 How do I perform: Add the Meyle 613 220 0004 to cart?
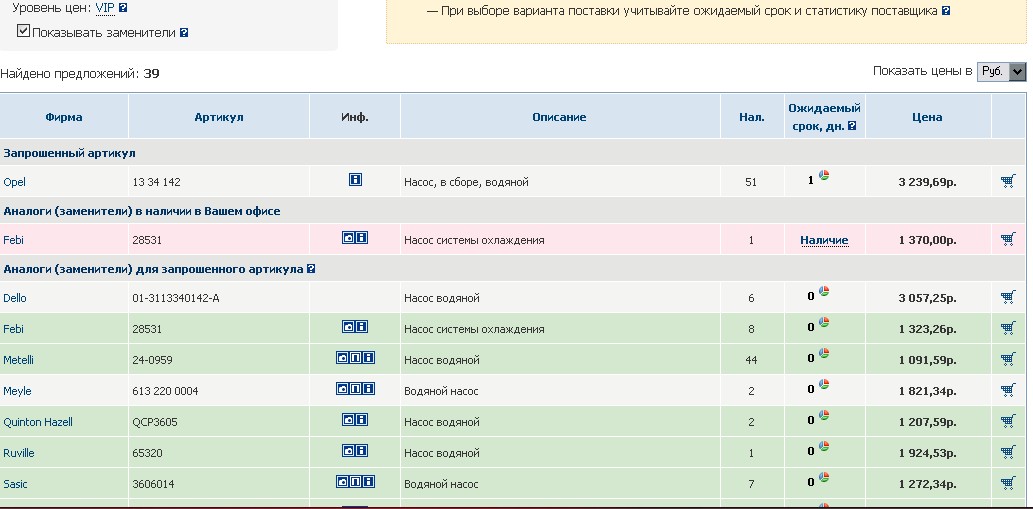[1007, 390]
